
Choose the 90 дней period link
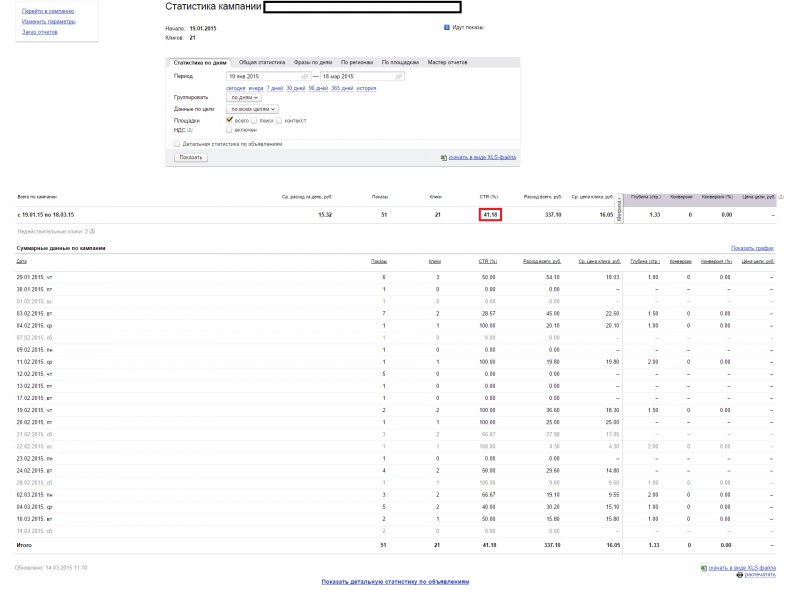318,88
